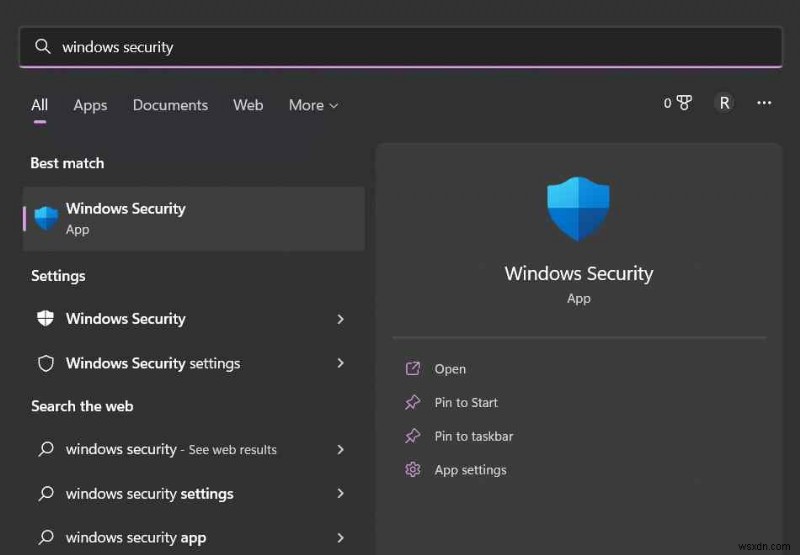800x555 pixels.
Task: Expand the 'windows security settings' web suggestion chevron
Action: 340,493
